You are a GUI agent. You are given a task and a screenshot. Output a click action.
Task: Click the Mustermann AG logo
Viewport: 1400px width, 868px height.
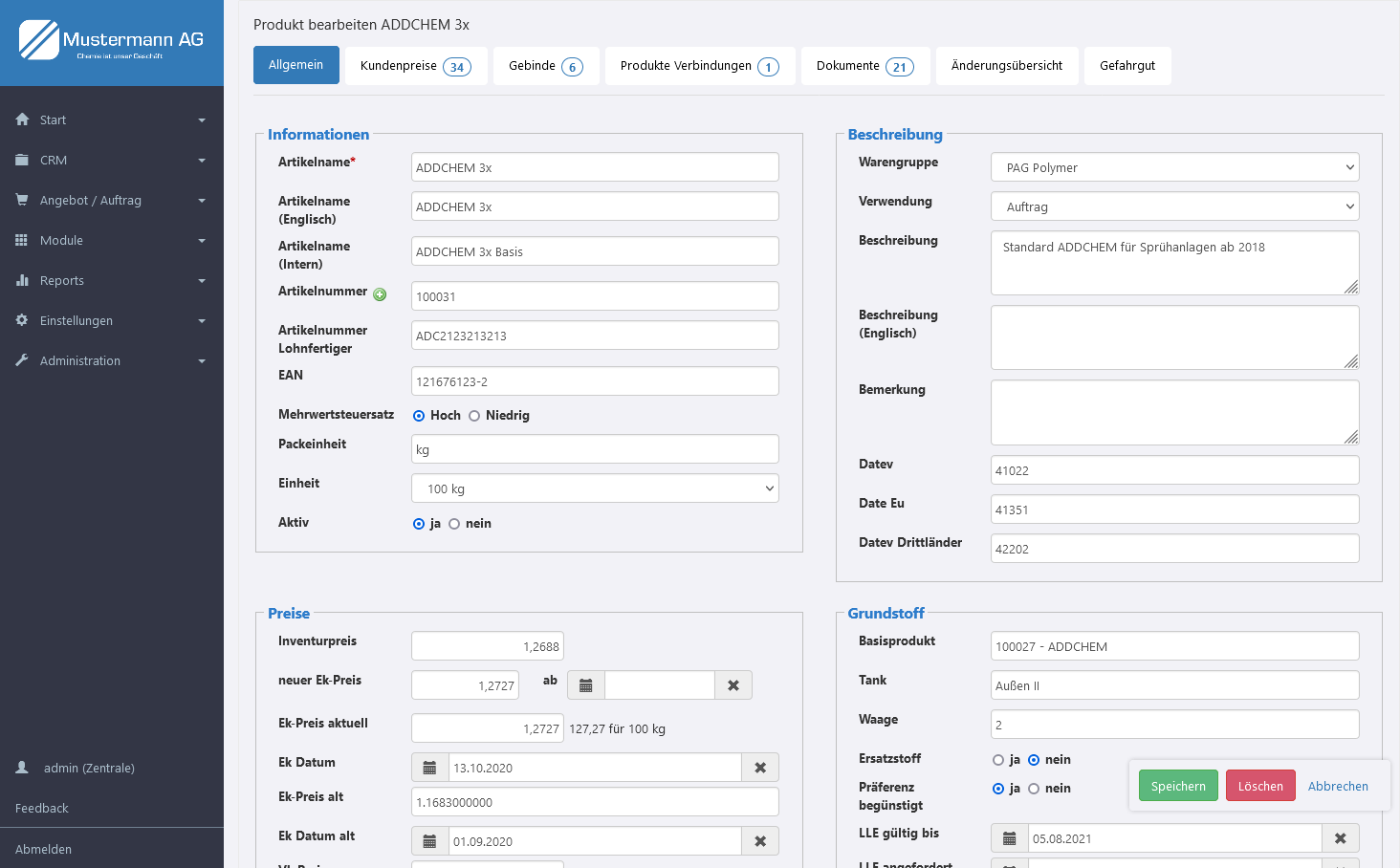(112, 41)
